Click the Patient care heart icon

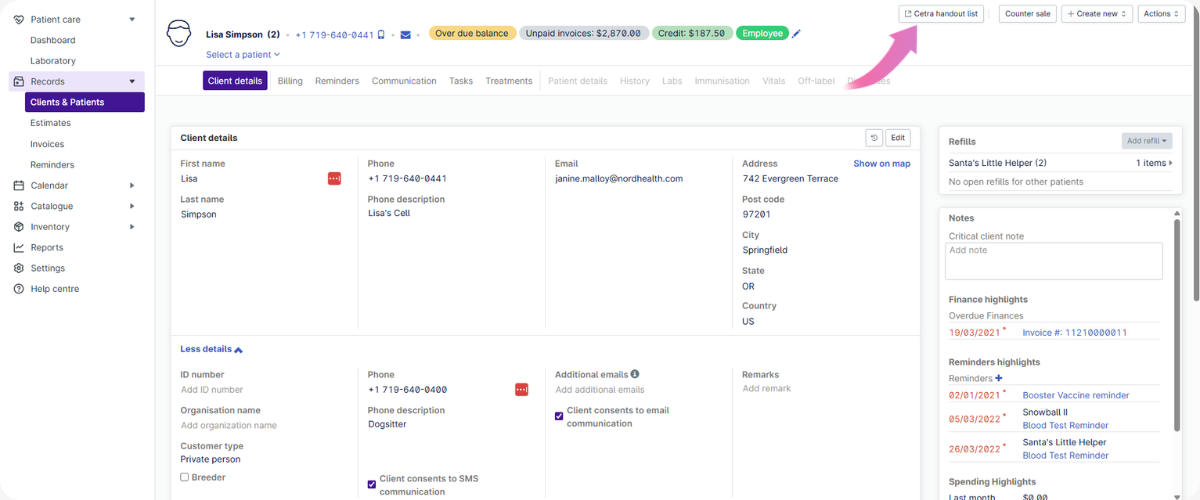[x=19, y=19]
